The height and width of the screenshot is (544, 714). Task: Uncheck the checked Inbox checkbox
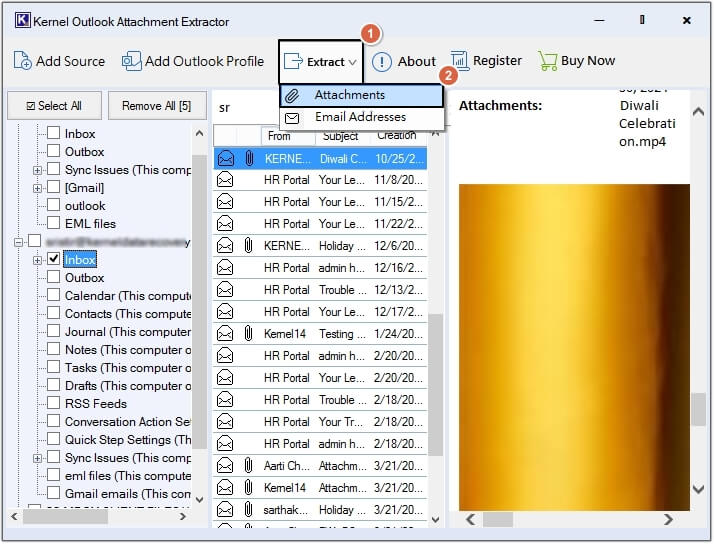[54, 259]
